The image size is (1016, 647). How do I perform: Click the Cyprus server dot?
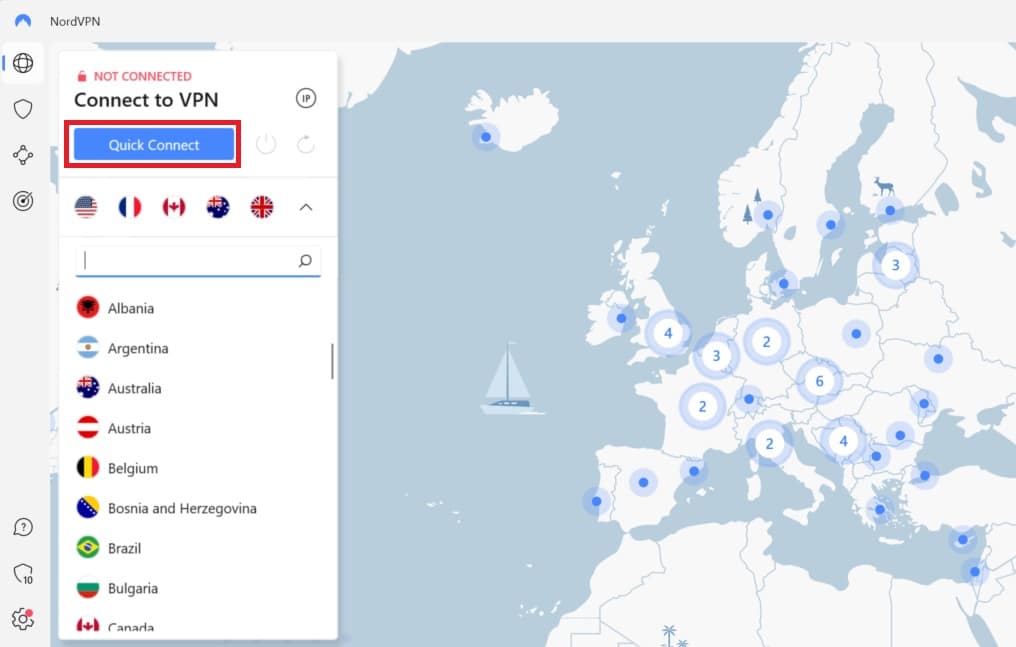pyautogui.click(x=963, y=539)
